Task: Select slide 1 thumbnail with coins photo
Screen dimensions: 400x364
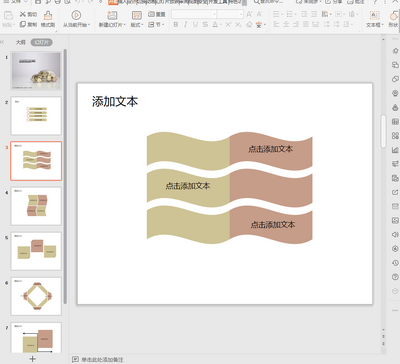Action: (36, 71)
